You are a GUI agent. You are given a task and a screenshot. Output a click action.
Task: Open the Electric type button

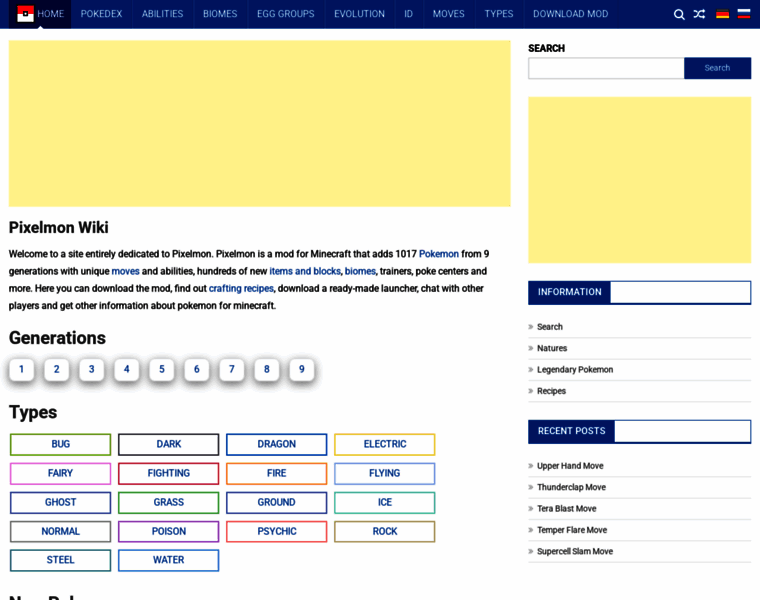(385, 444)
